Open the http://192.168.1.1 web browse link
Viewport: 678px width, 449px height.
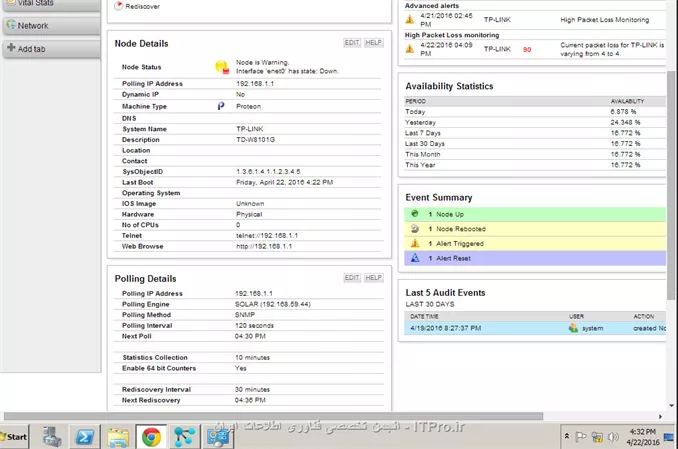(x=264, y=246)
